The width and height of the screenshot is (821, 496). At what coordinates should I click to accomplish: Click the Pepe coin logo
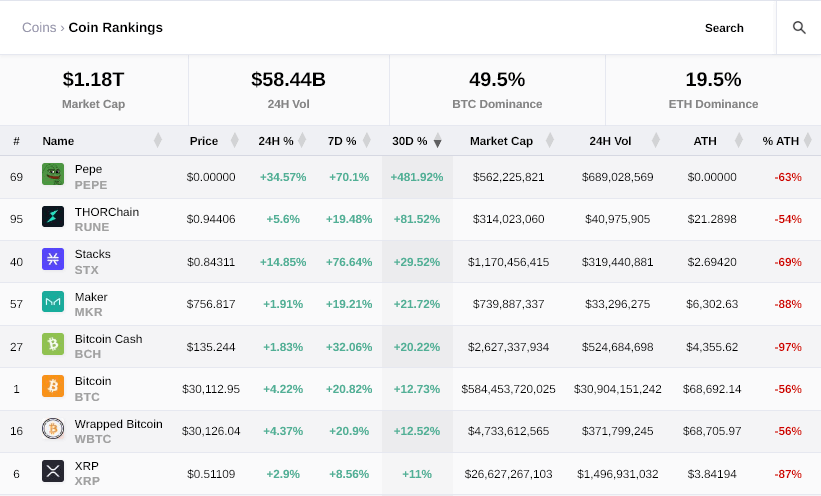click(53, 174)
